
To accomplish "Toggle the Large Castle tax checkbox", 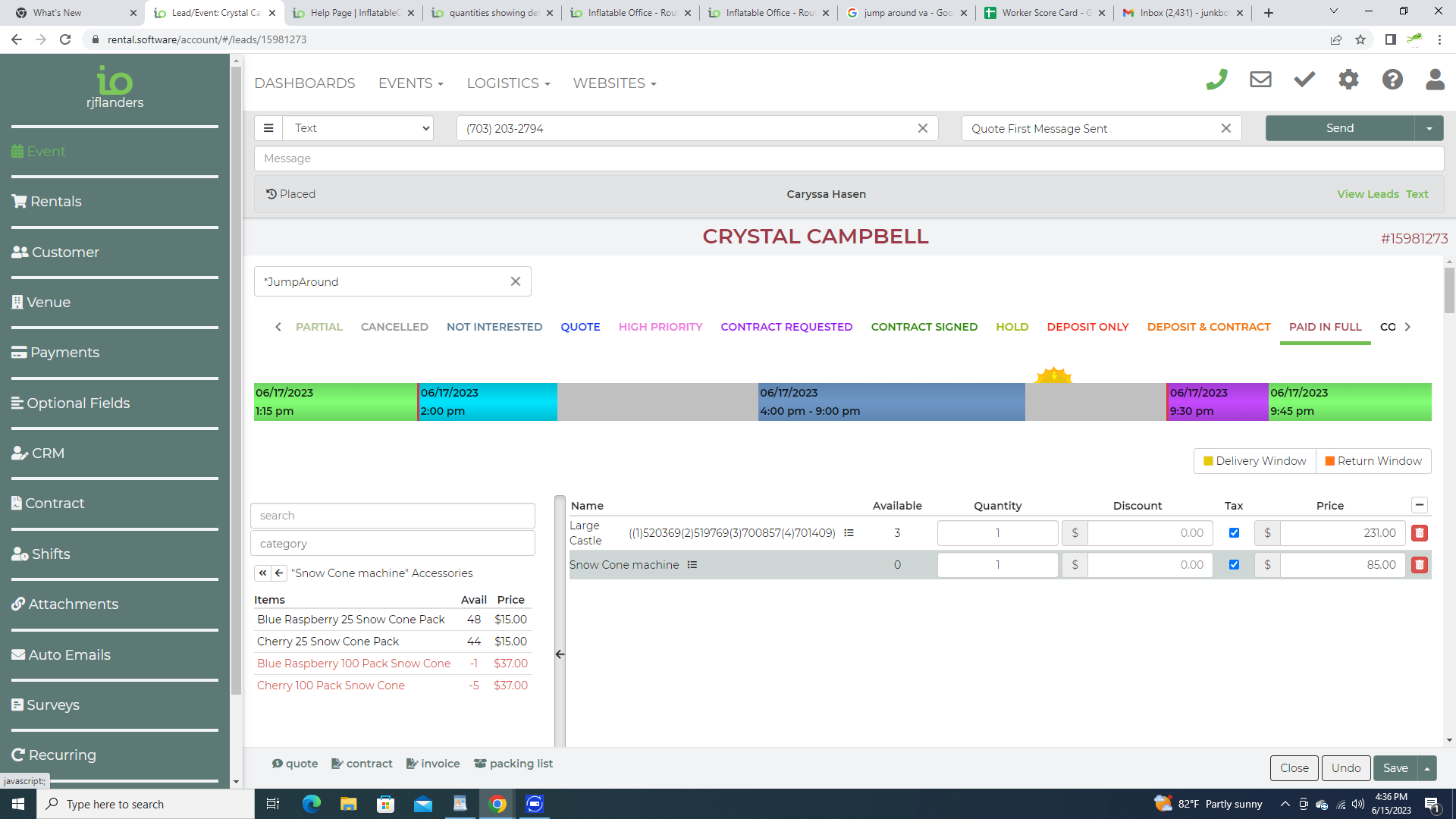I will pyautogui.click(x=1234, y=533).
